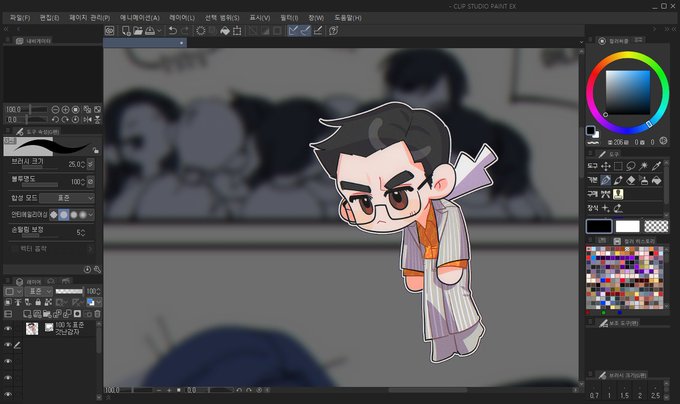Click the Navigator rotate left icon
The height and width of the screenshot is (404, 680).
[56, 120]
